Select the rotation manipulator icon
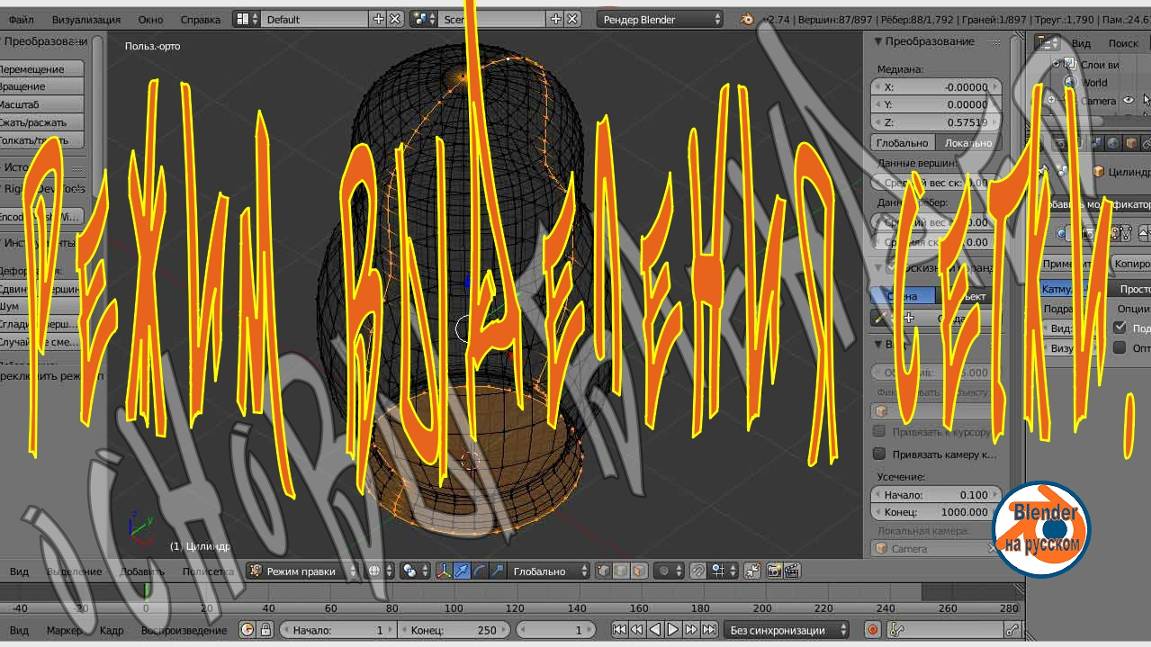 point(480,570)
